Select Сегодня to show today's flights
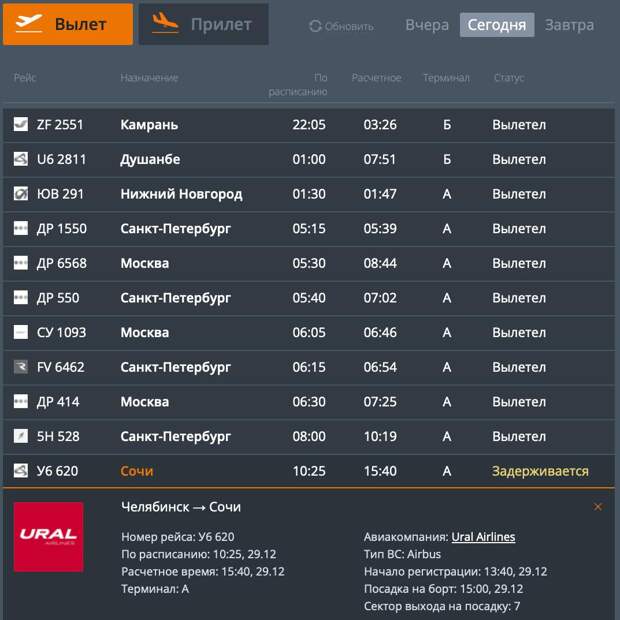Image resolution: width=620 pixels, height=620 pixels. pyautogui.click(x=496, y=25)
